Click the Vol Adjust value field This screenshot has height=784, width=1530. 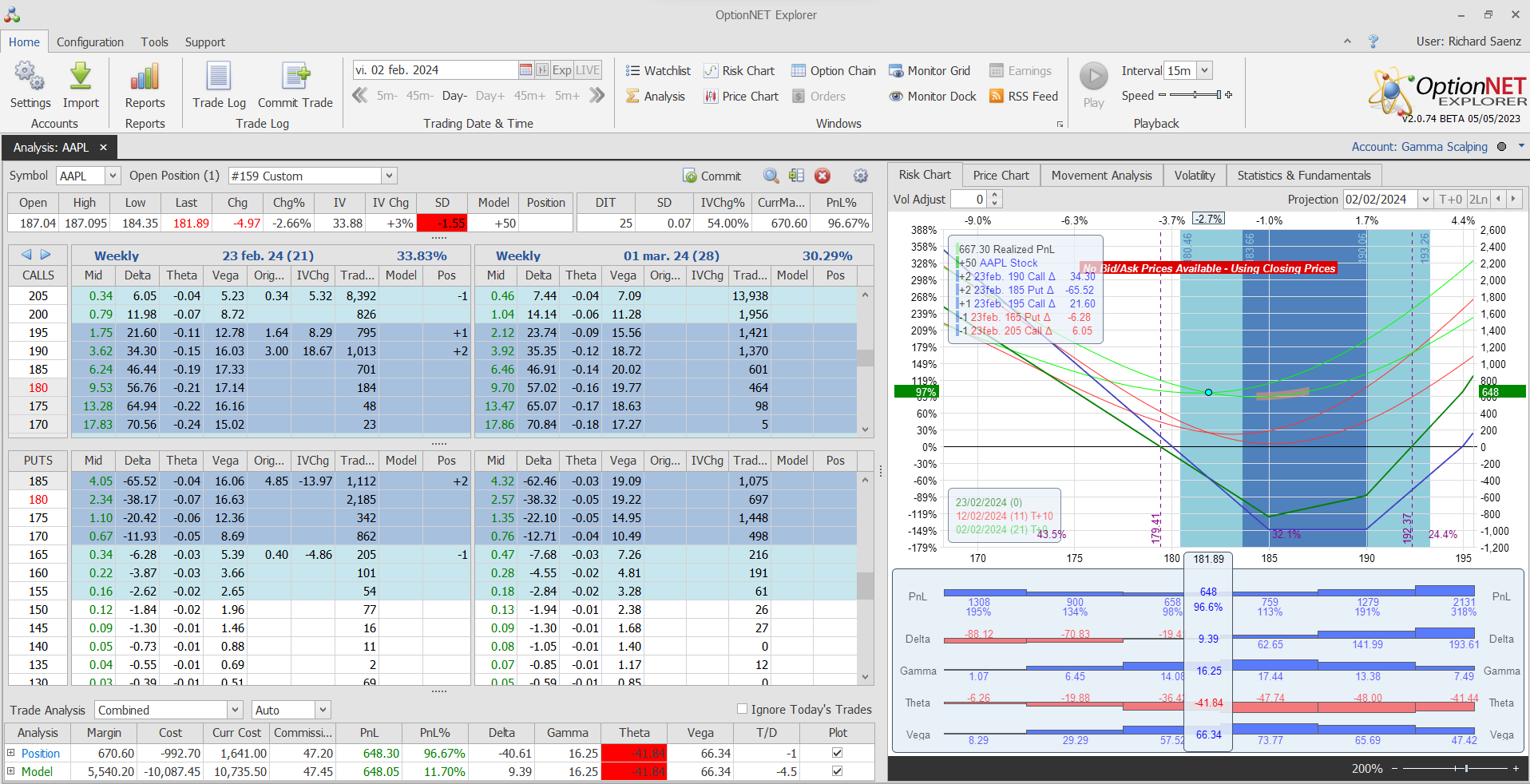coord(969,200)
